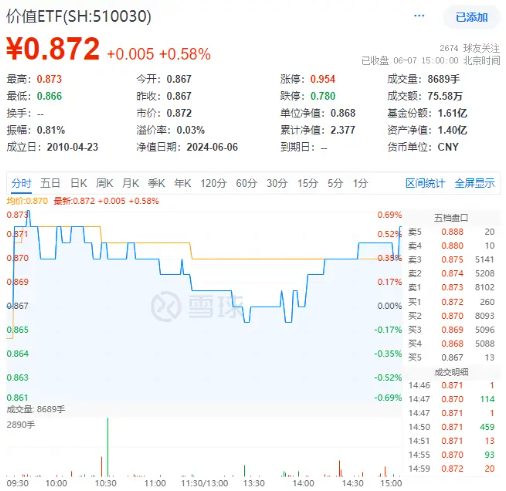Click the 成交量 value 8689手
Image resolution: width=506 pixels, height=491 pixels.
point(443,79)
